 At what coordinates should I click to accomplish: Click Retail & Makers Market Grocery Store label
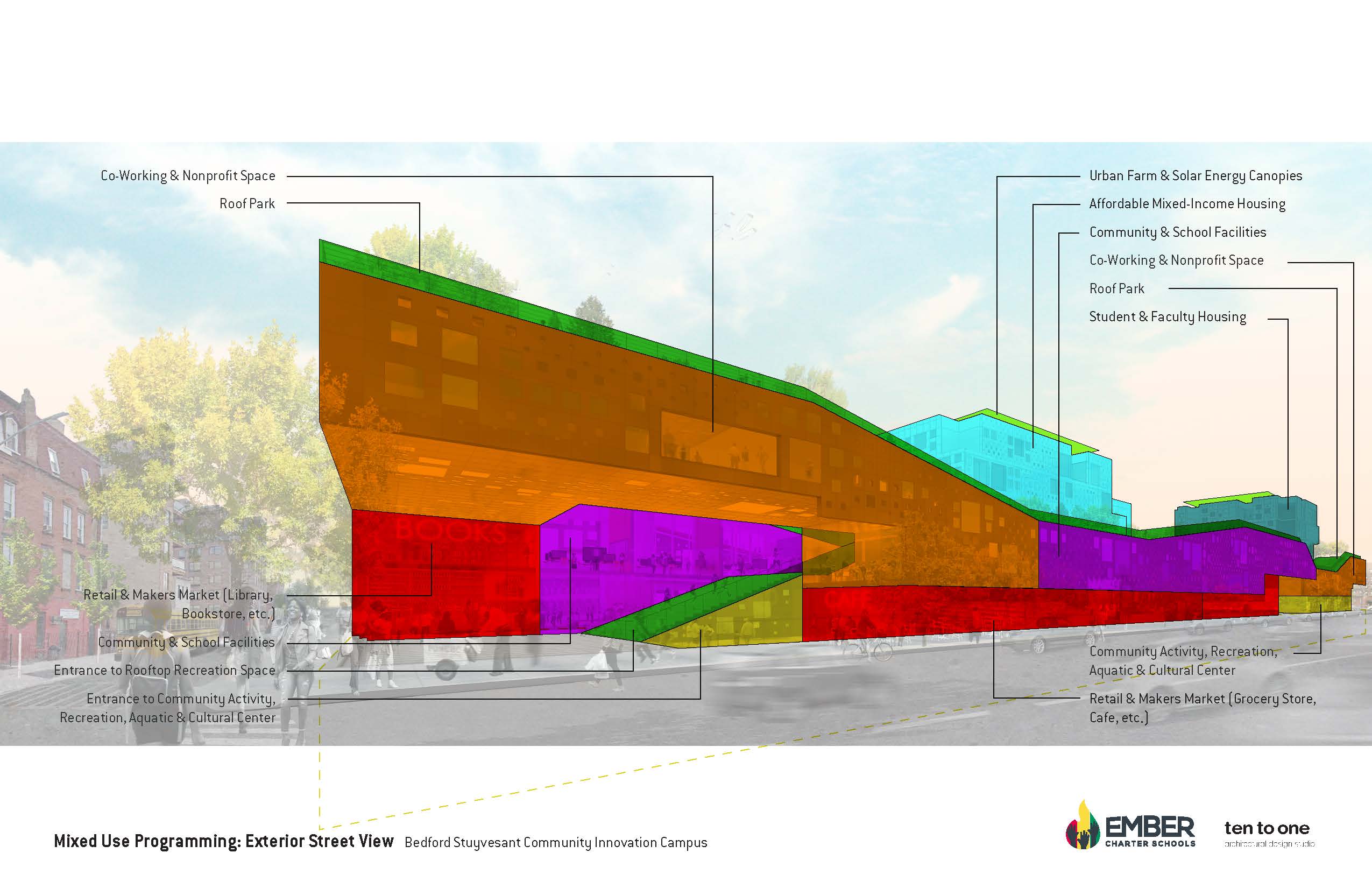point(1202,708)
